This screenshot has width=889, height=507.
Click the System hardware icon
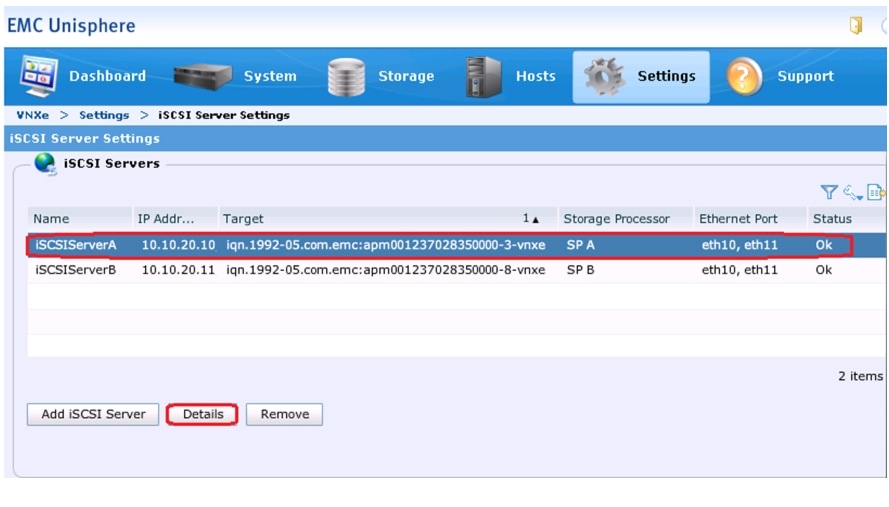[x=202, y=77]
